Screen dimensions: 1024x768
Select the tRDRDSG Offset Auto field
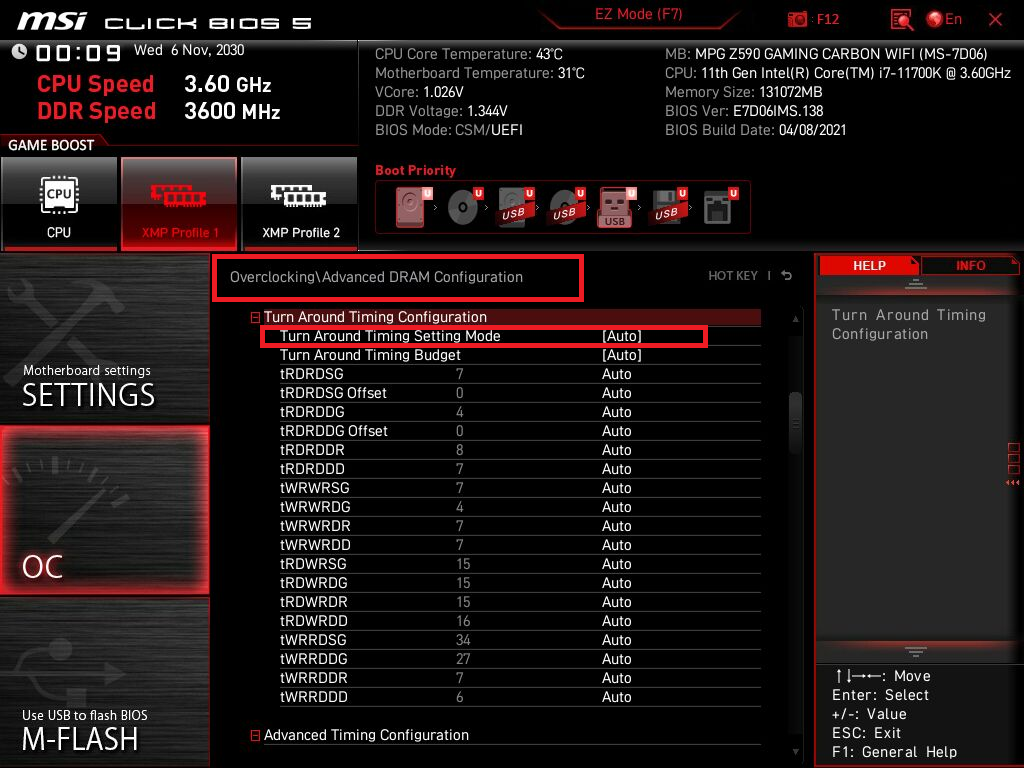pos(616,393)
